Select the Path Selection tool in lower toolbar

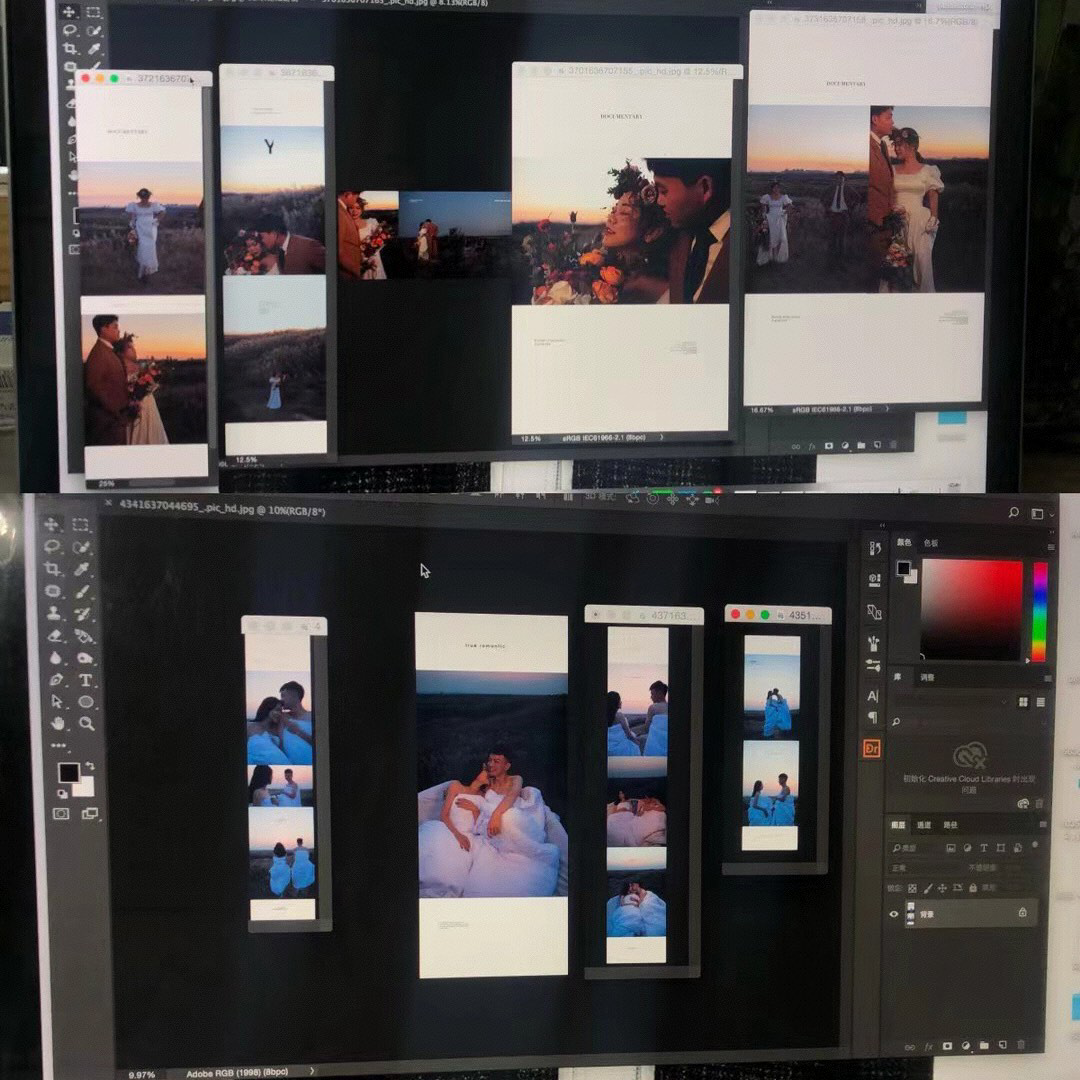(56, 701)
